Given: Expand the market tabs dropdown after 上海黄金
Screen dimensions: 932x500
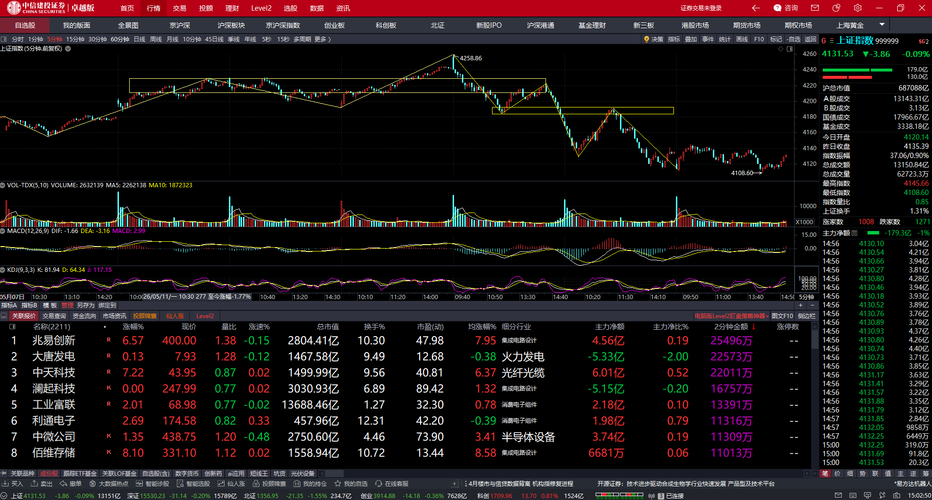Looking at the screenshot, I should 882,25.
